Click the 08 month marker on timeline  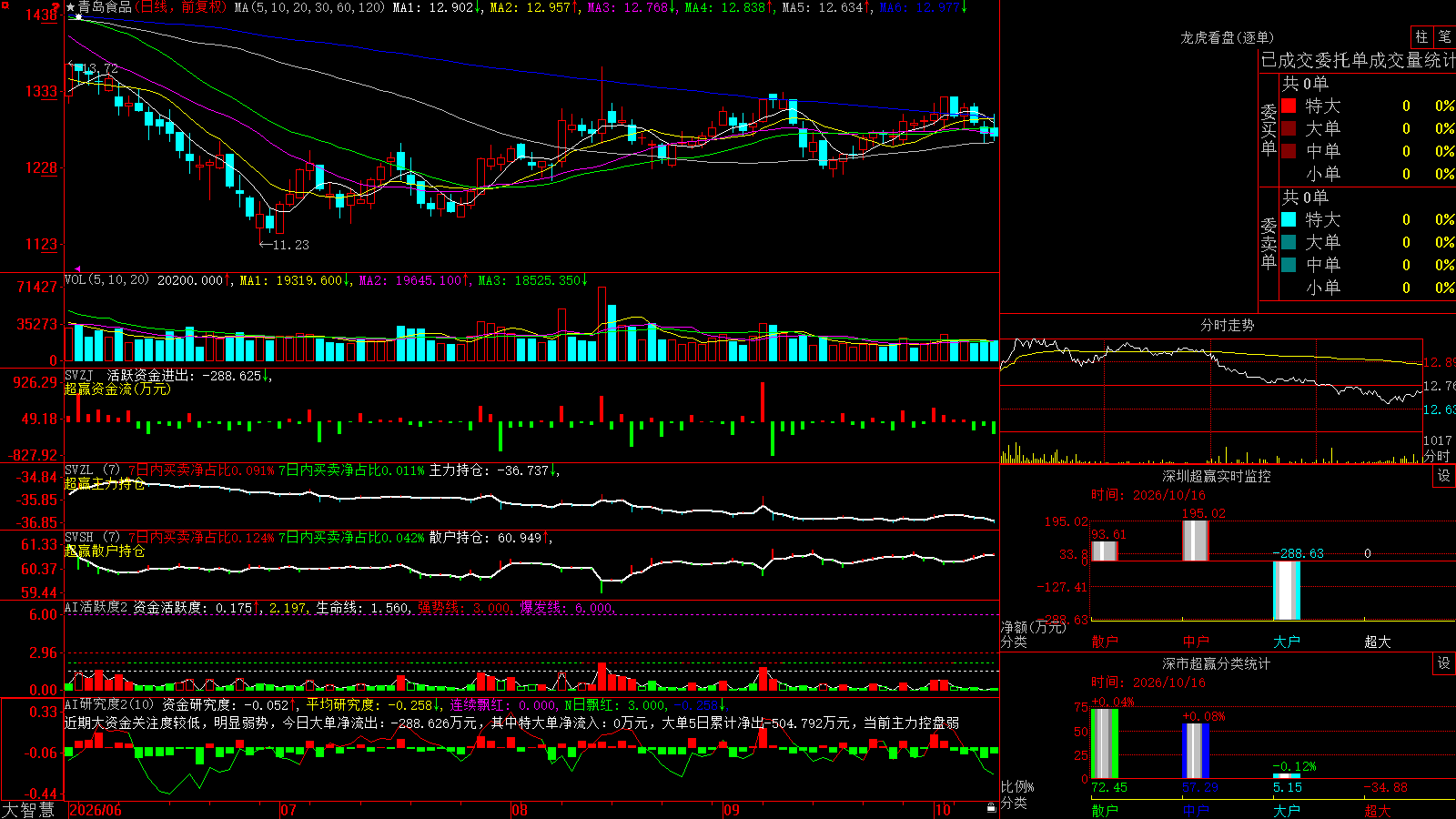click(x=520, y=810)
